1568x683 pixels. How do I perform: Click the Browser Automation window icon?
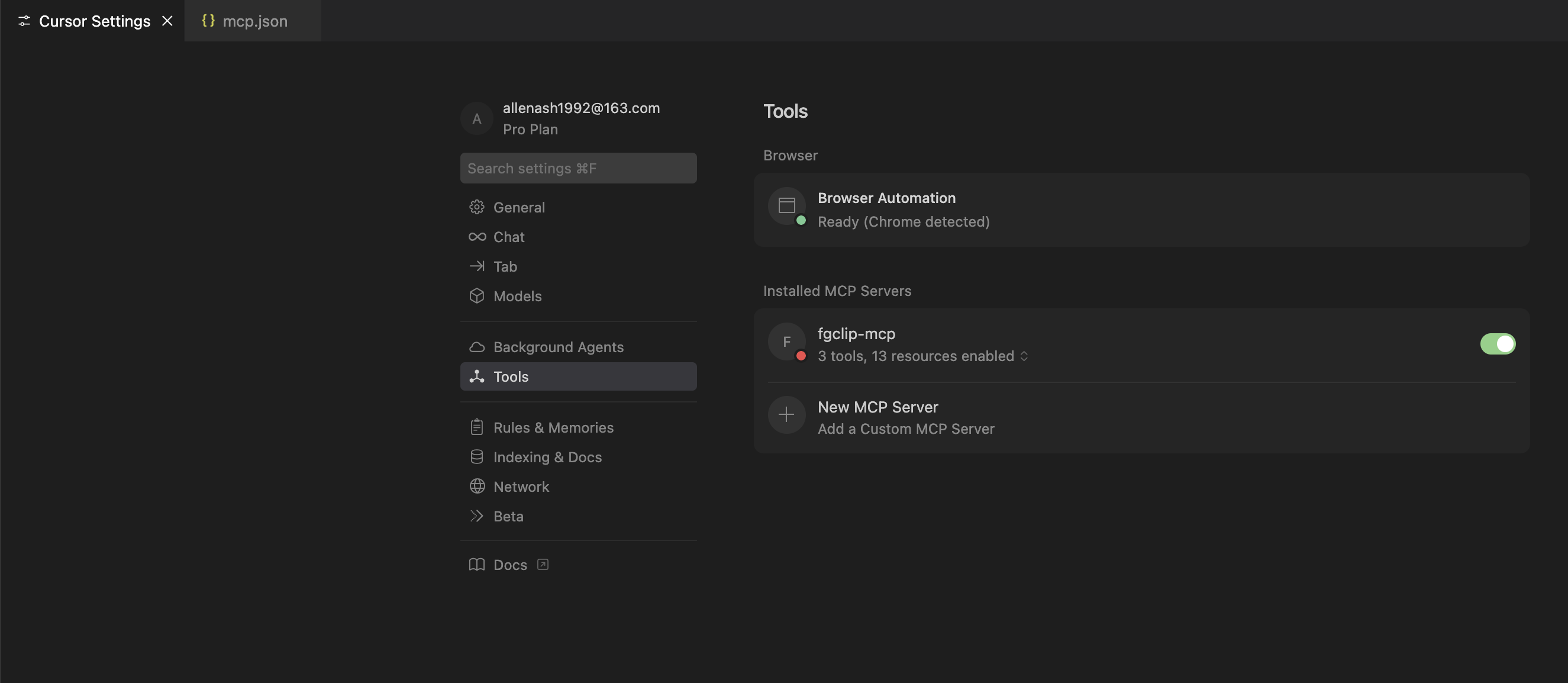click(x=786, y=206)
